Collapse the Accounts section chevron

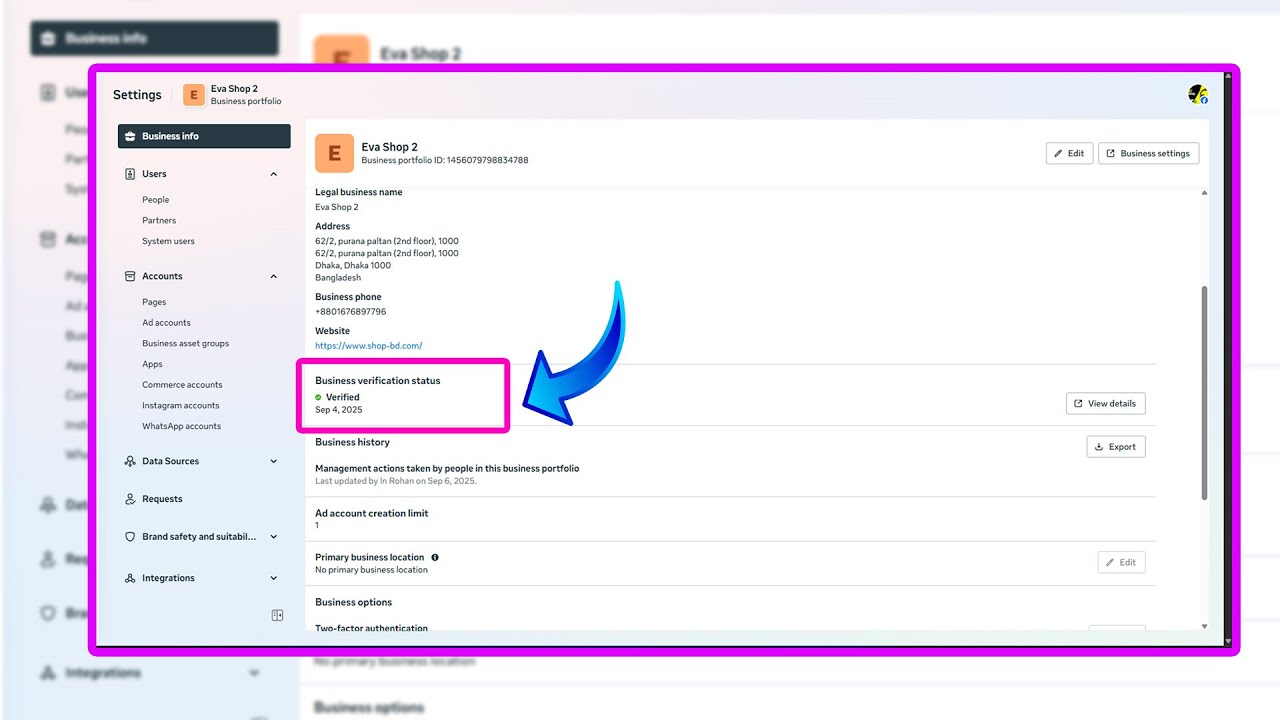click(x=274, y=276)
